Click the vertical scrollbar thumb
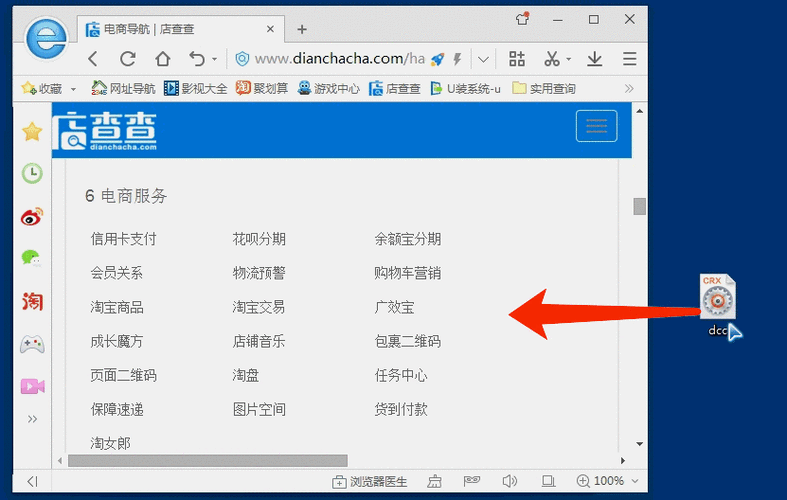The height and width of the screenshot is (500, 787). coord(639,206)
